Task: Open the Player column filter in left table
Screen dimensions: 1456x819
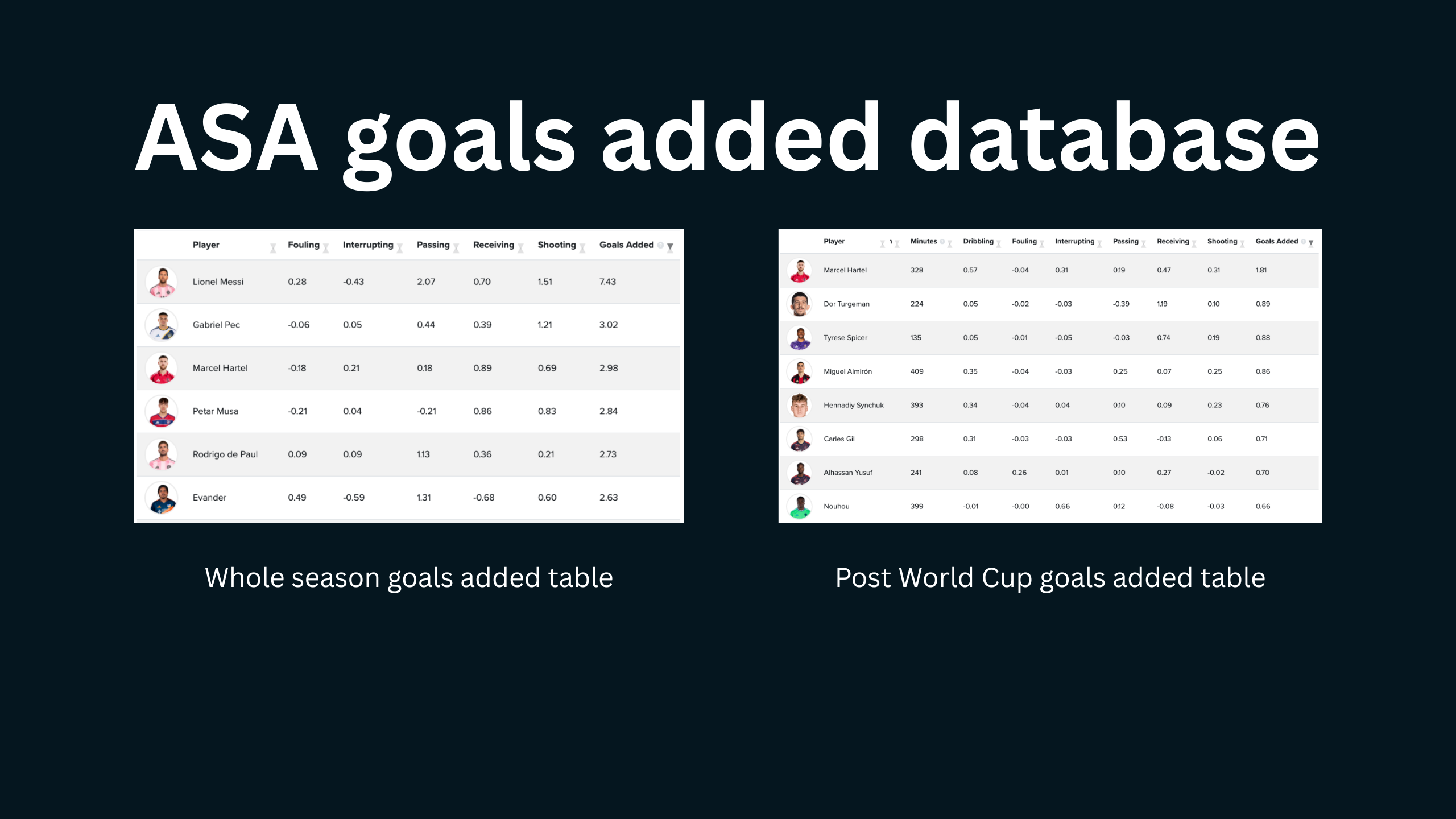Action: click(x=273, y=248)
